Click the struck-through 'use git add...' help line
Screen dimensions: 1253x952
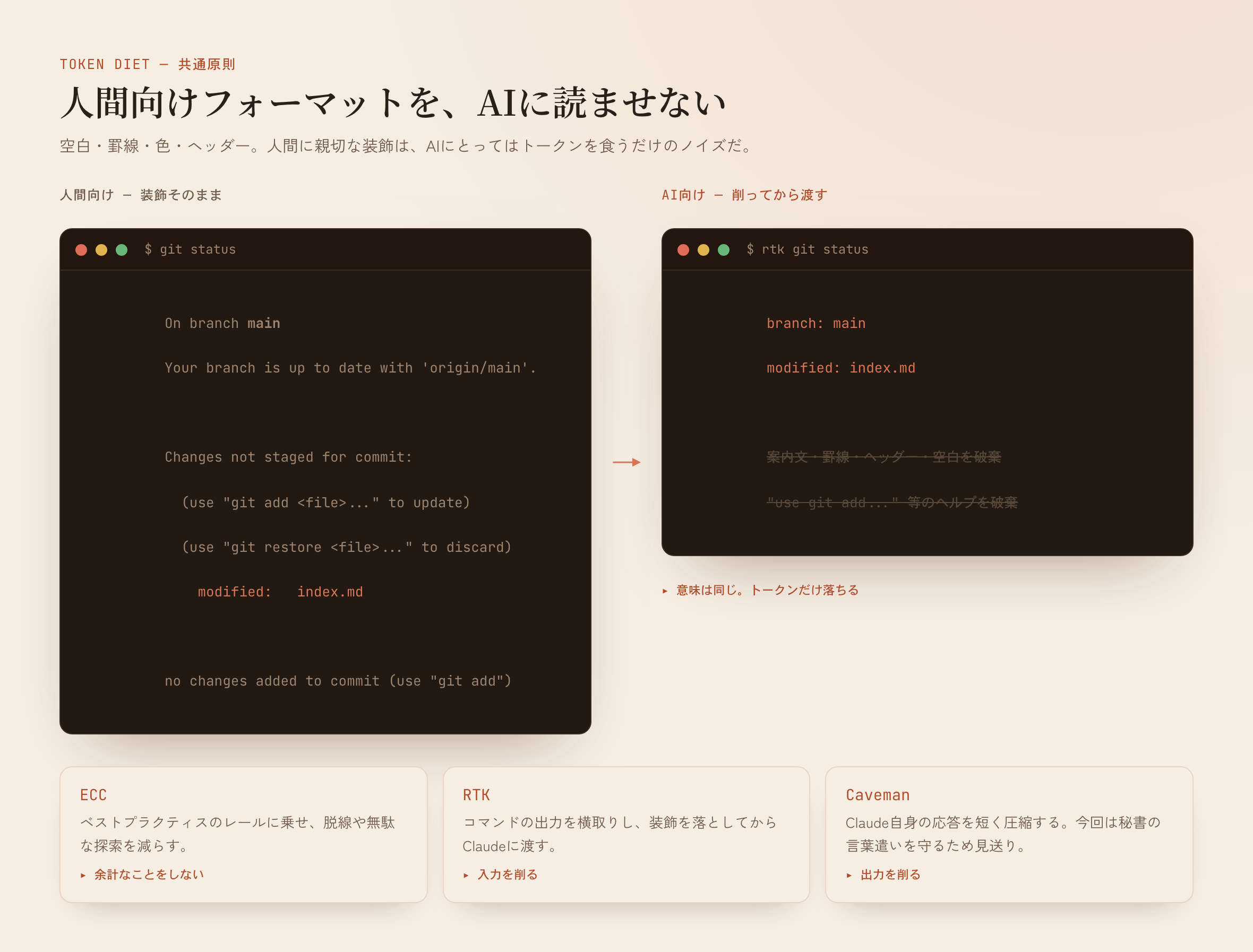coord(892,503)
